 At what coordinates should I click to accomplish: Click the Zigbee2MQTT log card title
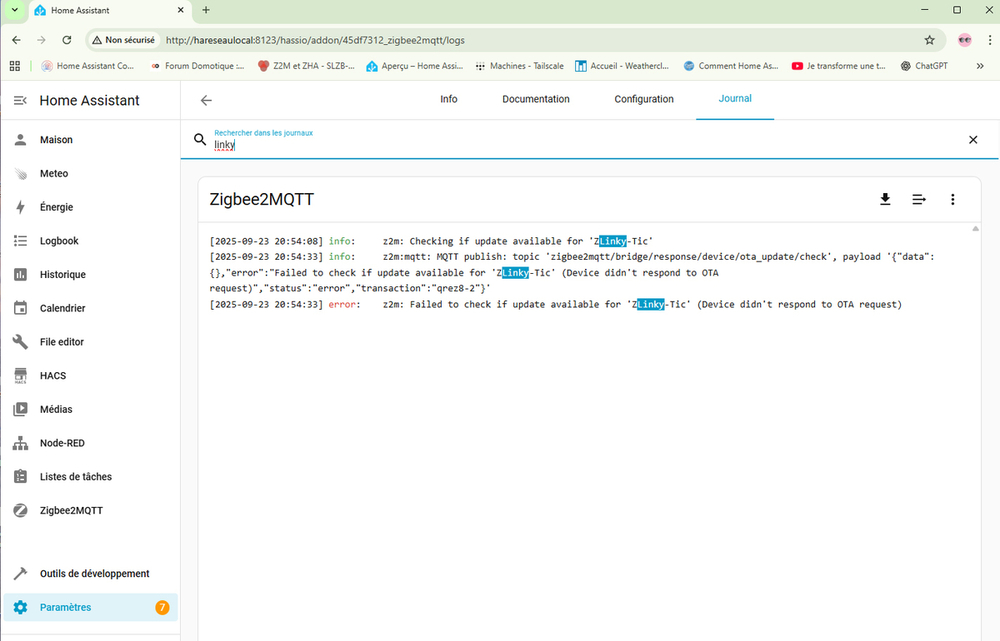(261, 200)
